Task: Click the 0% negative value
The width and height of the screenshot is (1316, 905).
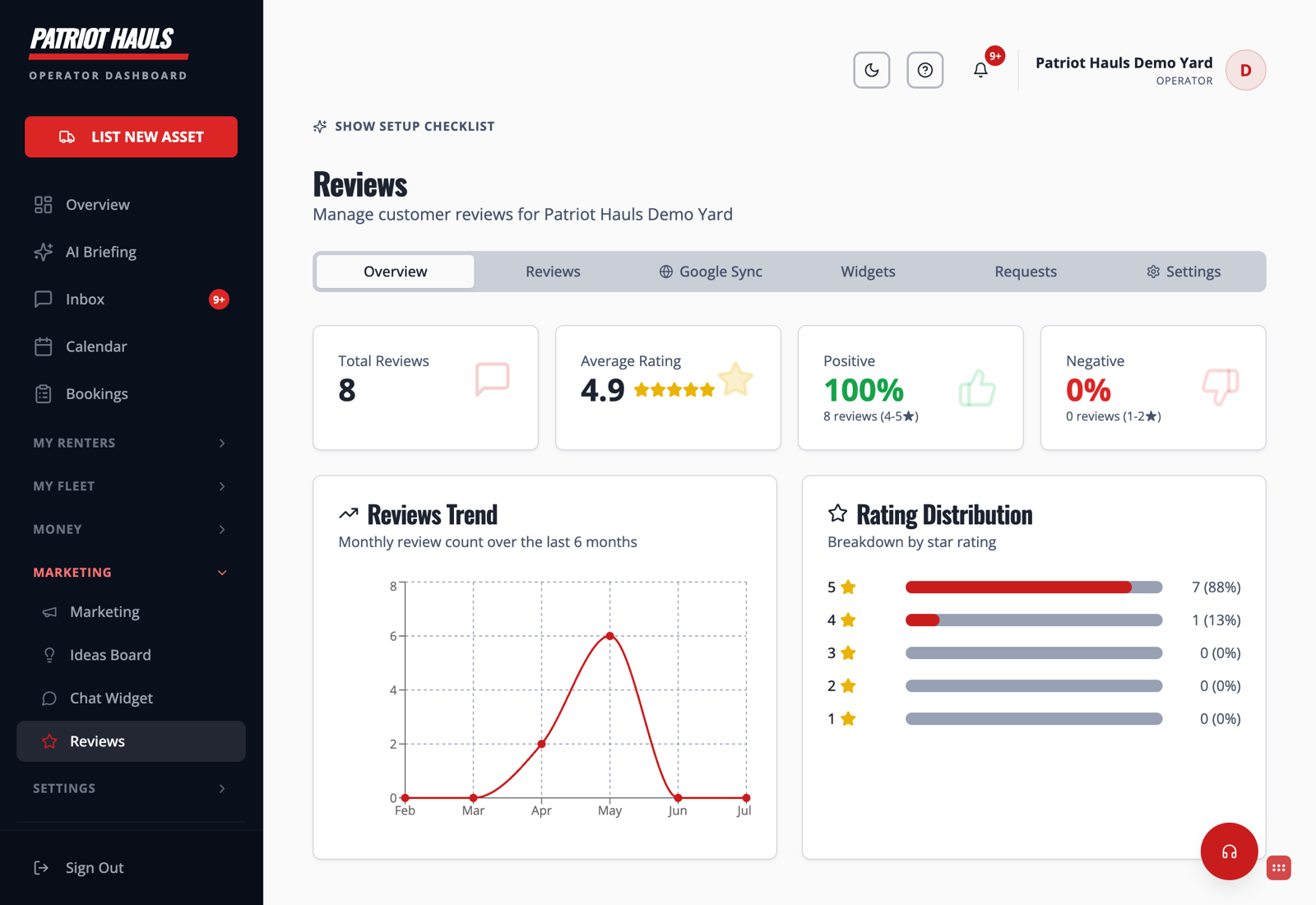Action: click(x=1088, y=390)
